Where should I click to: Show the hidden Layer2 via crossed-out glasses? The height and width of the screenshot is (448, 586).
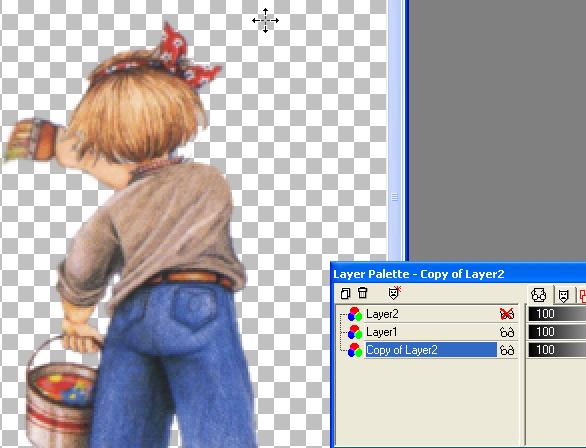(x=507, y=314)
